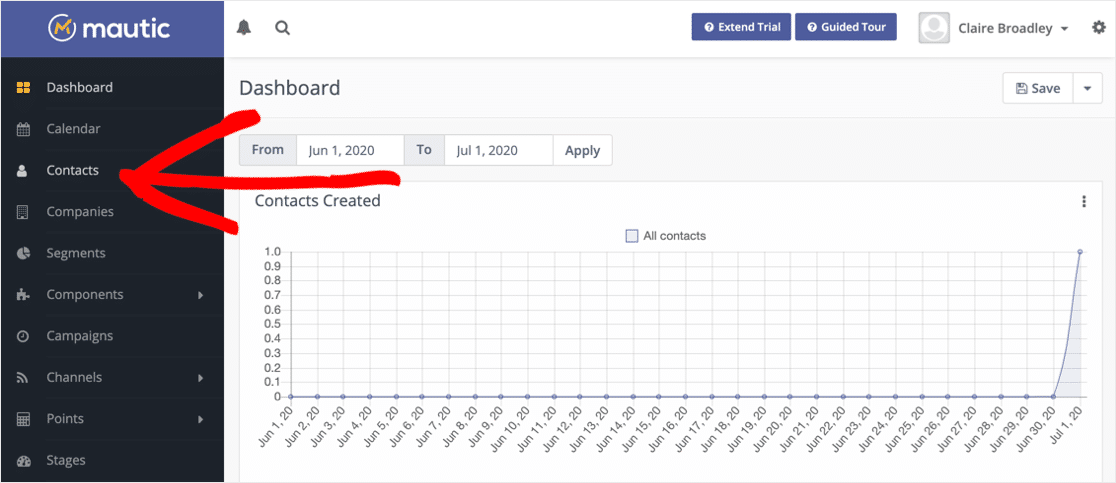Start the Guided Tour
The width and height of the screenshot is (1116, 483).
(x=846, y=27)
